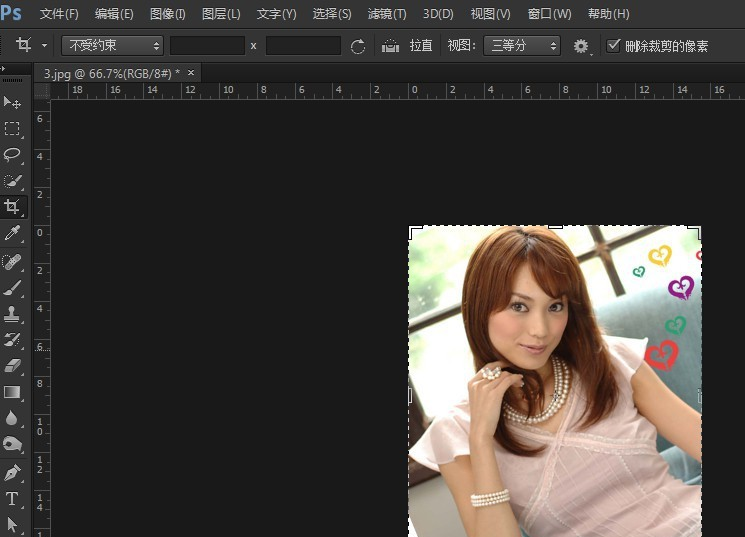Open crop tool preset picker icon
The image size is (745, 537).
(x=23, y=45)
